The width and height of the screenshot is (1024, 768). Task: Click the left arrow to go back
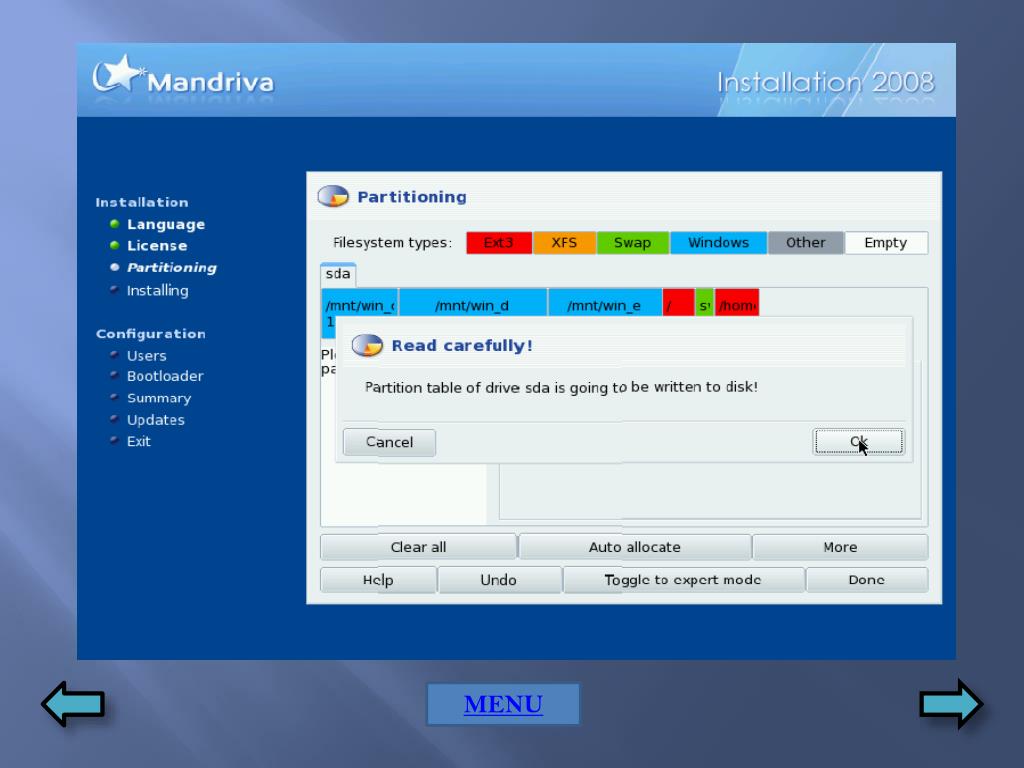pos(73,704)
